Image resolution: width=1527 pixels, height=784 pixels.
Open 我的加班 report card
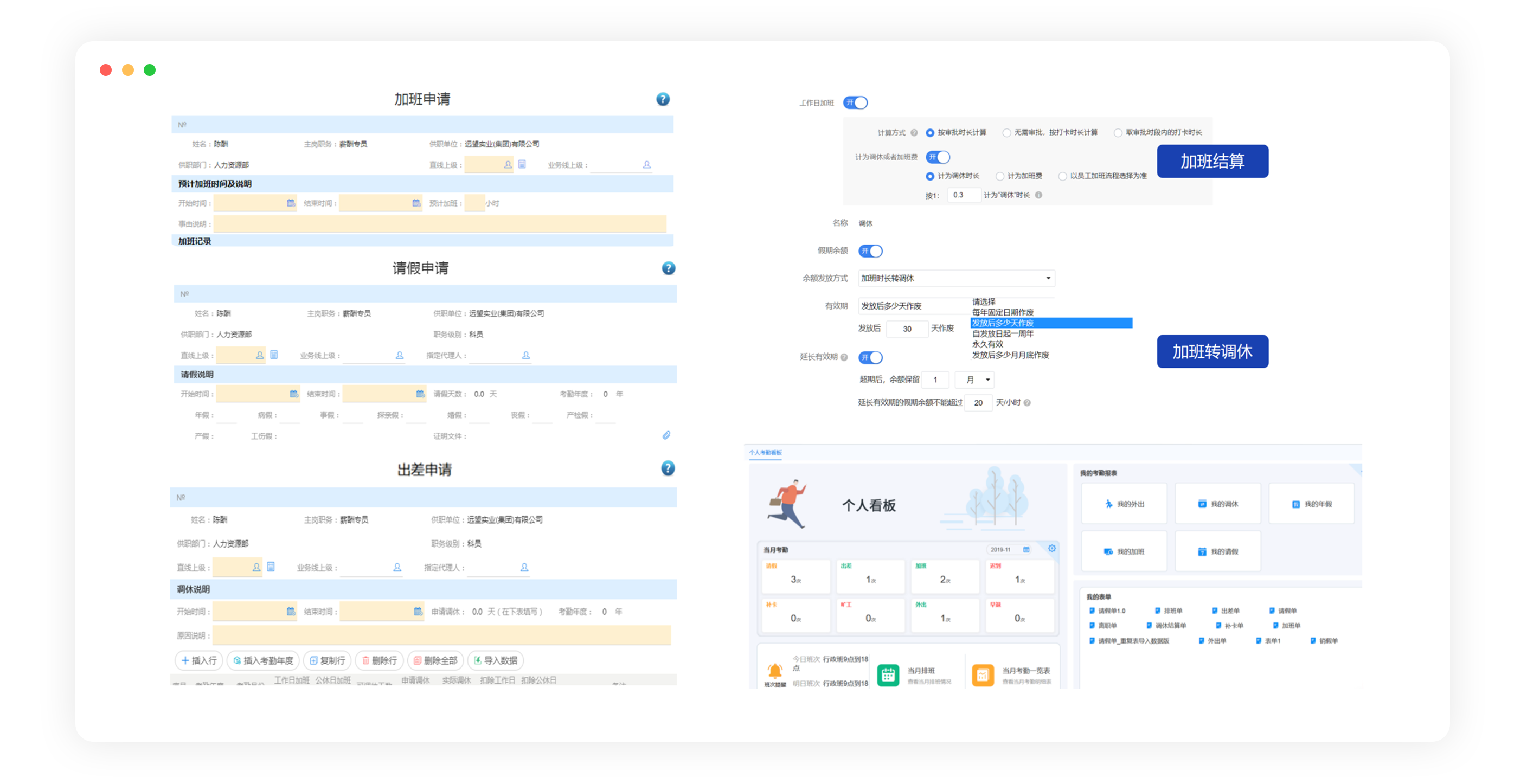point(1124,551)
